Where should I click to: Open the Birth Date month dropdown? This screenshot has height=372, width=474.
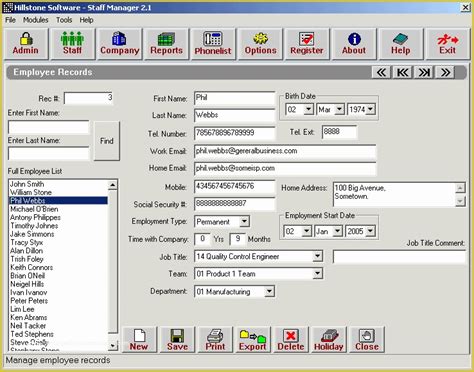(x=339, y=109)
